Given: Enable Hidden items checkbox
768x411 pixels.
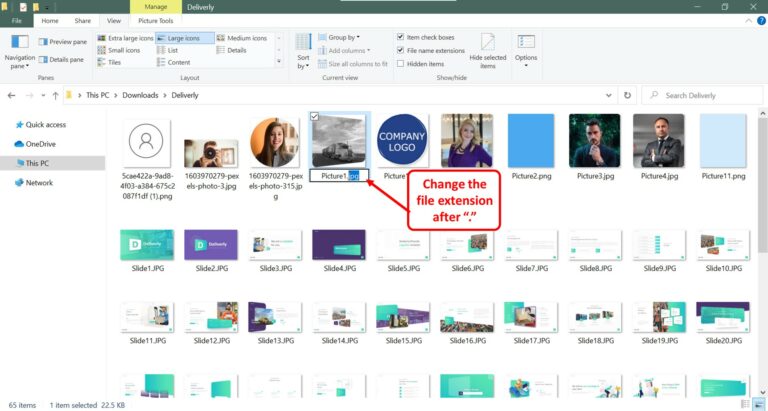Looking at the screenshot, I should (x=401, y=64).
